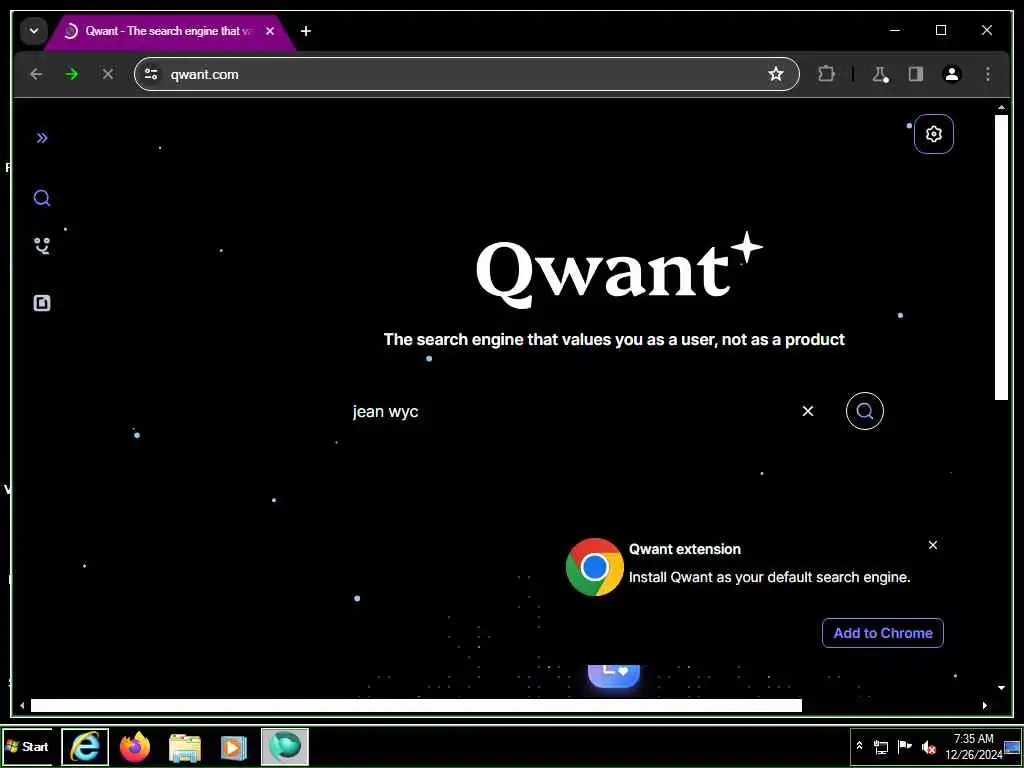
Task: Click the tagline about valuing you as a user
Action: pyautogui.click(x=614, y=340)
